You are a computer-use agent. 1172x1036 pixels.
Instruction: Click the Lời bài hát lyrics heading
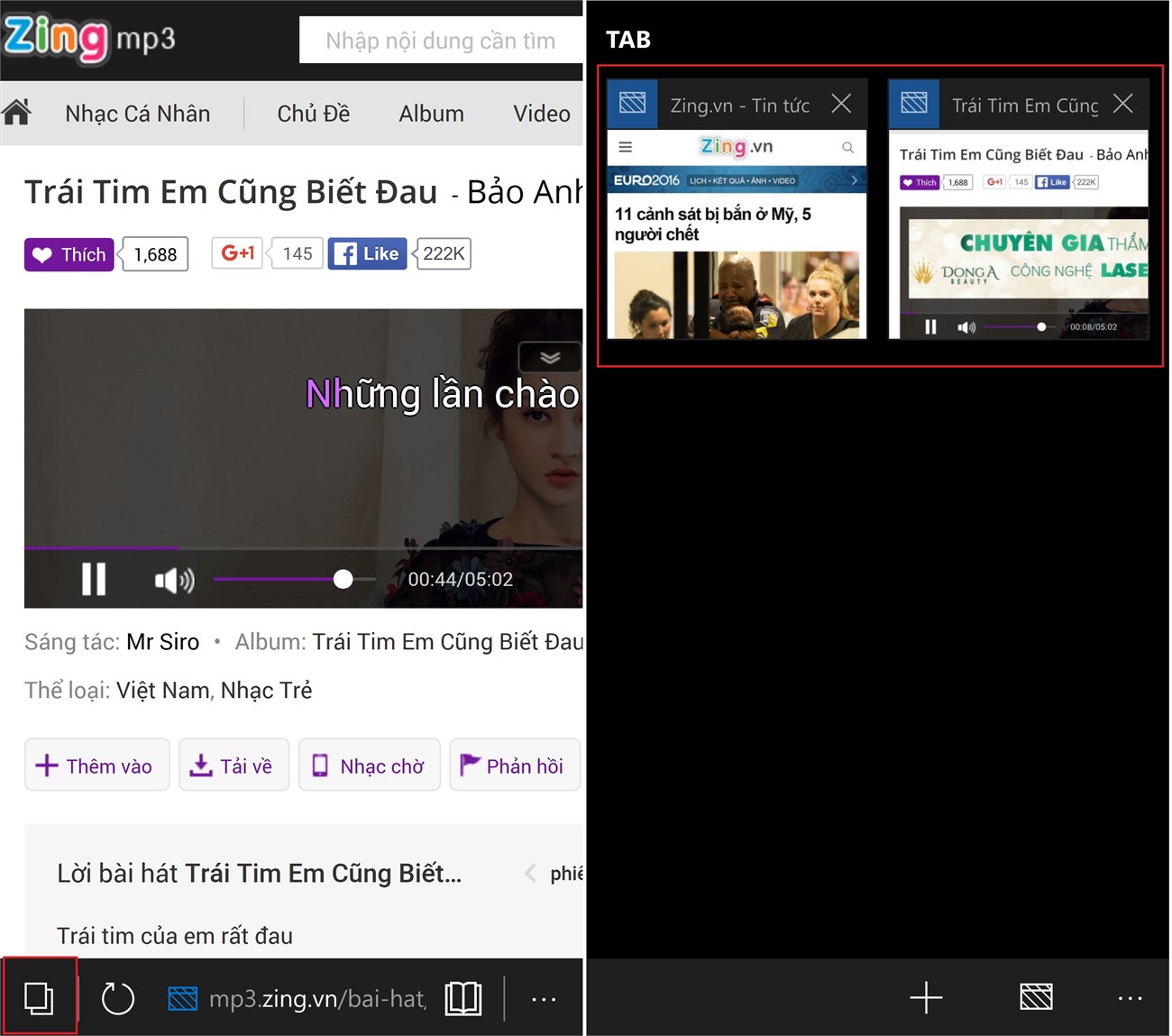260,873
